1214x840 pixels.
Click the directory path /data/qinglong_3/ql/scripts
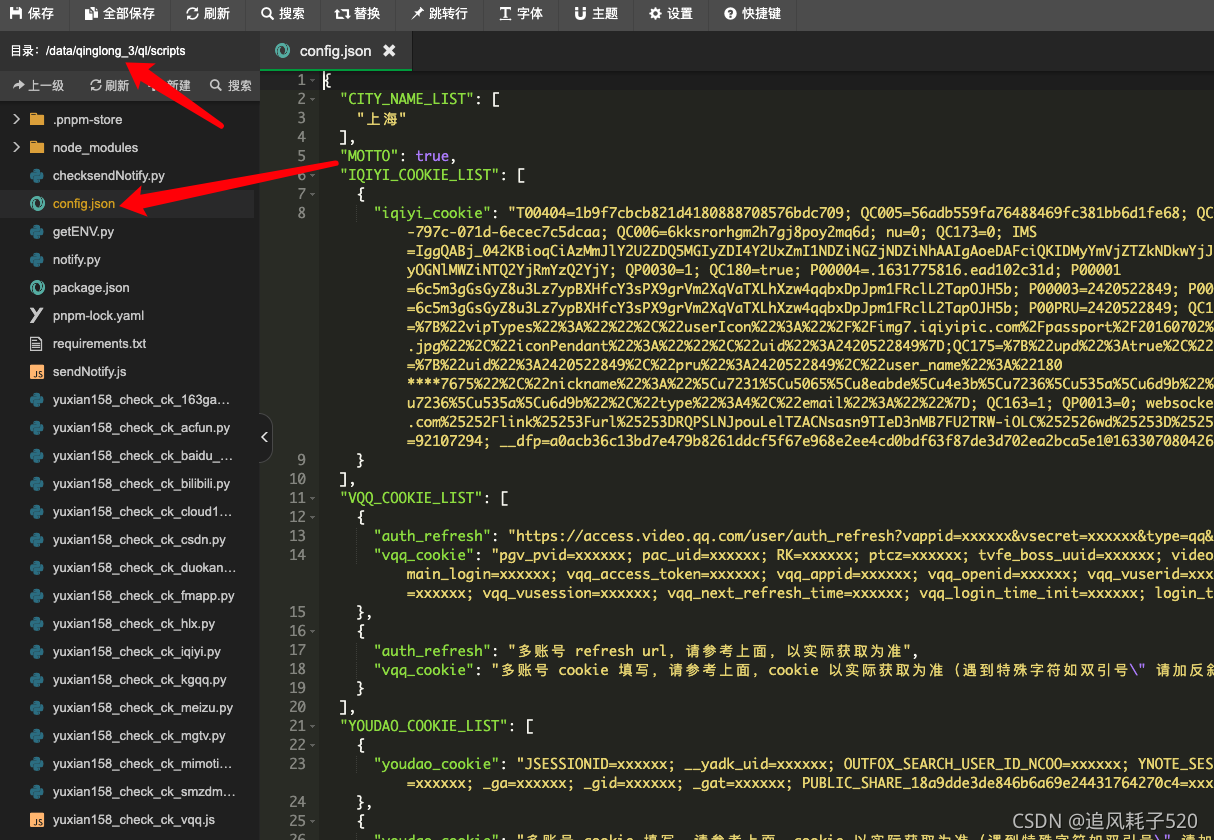click(115, 50)
